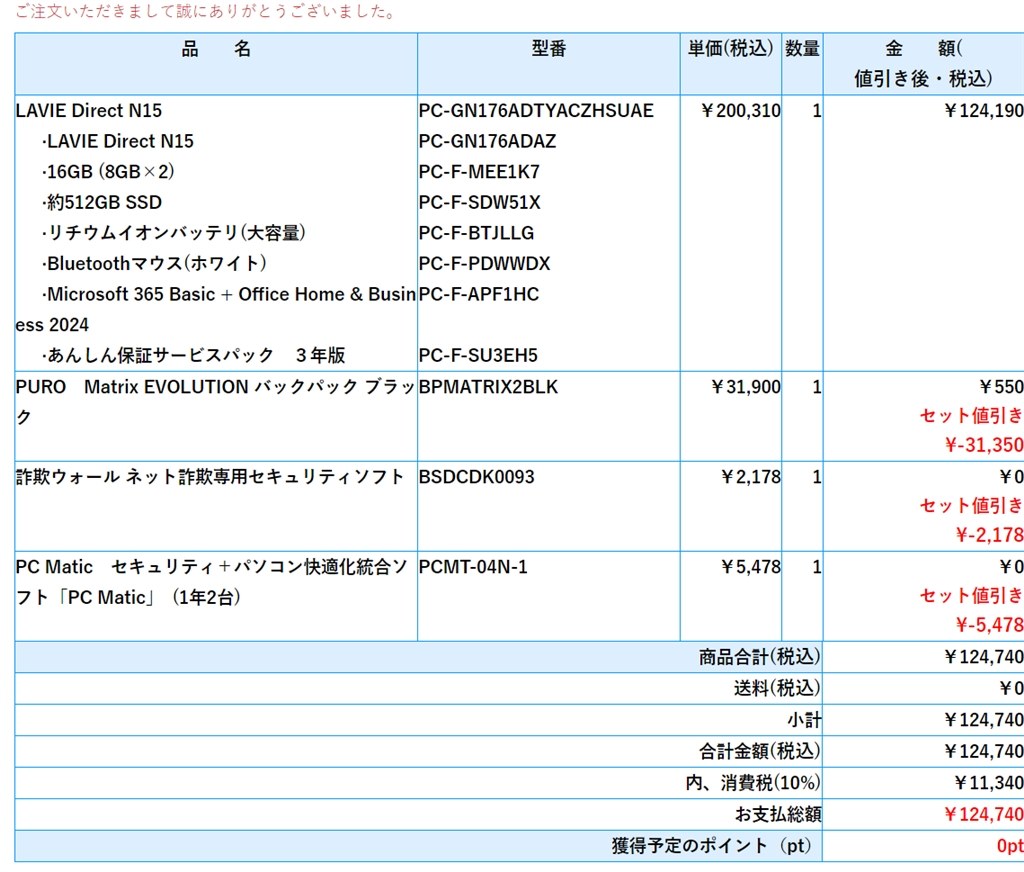Click the PC Matic product name
The height and width of the screenshot is (872, 1024).
(212, 581)
